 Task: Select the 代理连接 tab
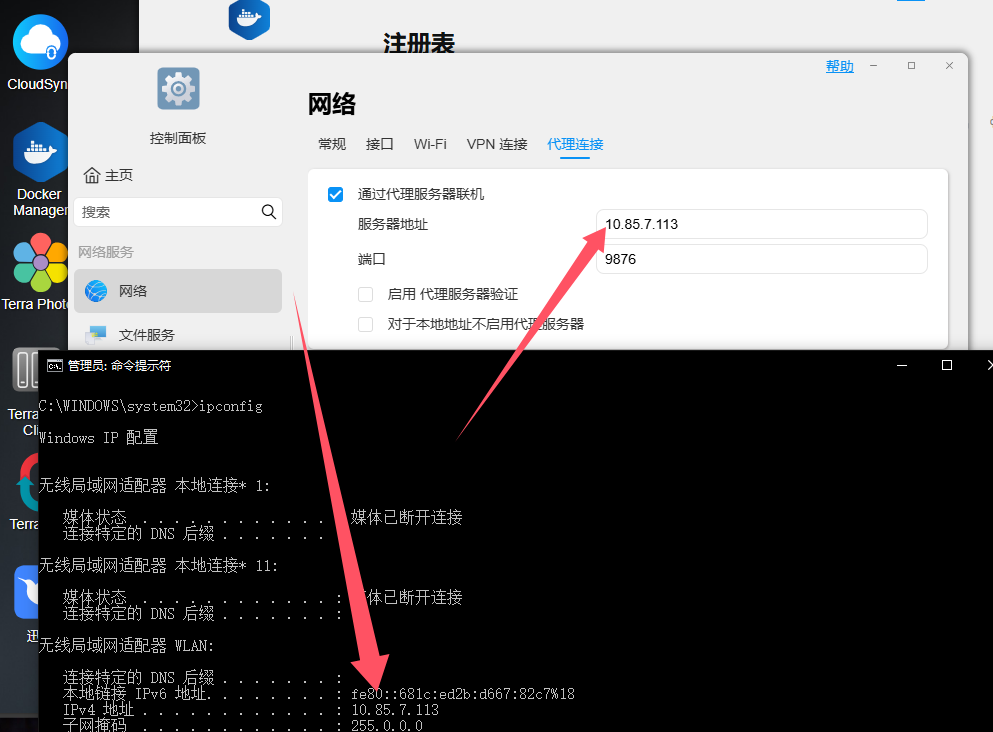[x=575, y=144]
